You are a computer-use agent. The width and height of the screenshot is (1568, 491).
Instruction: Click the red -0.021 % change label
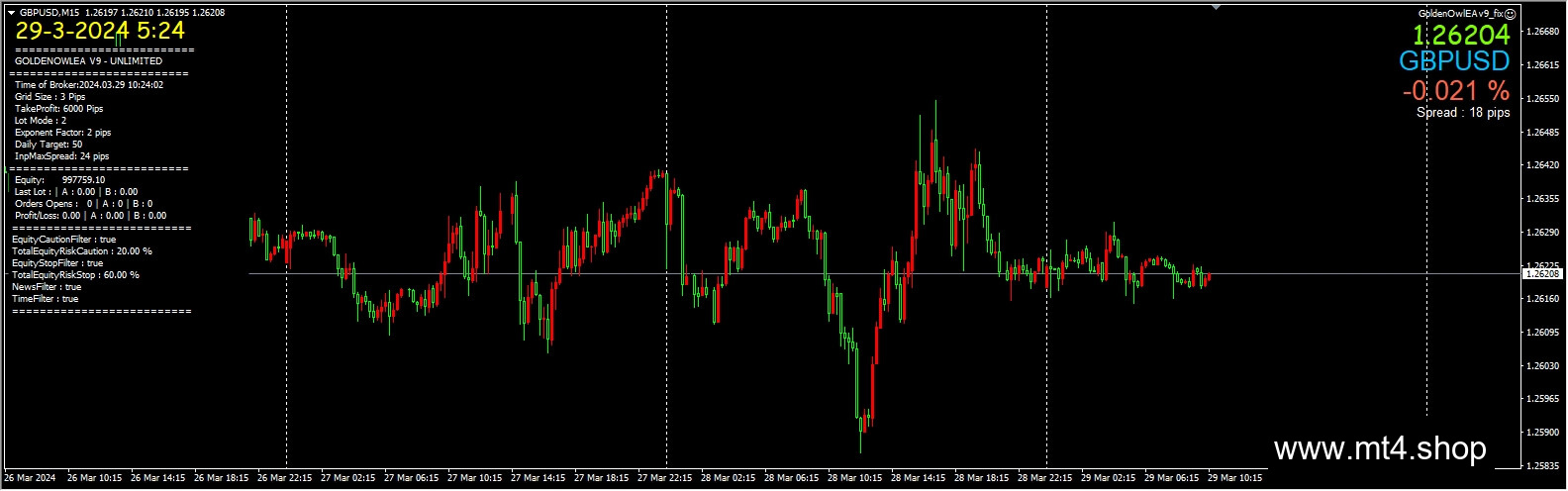point(1456,91)
